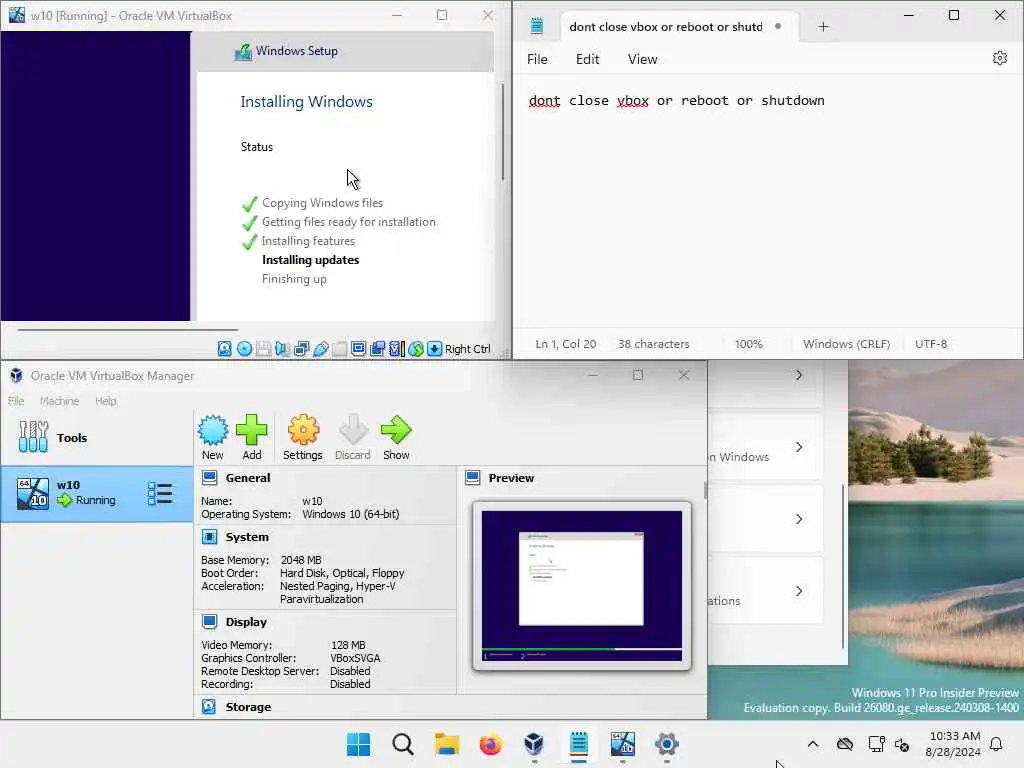Open Notepad settings gear
1024x768 pixels.
click(999, 58)
